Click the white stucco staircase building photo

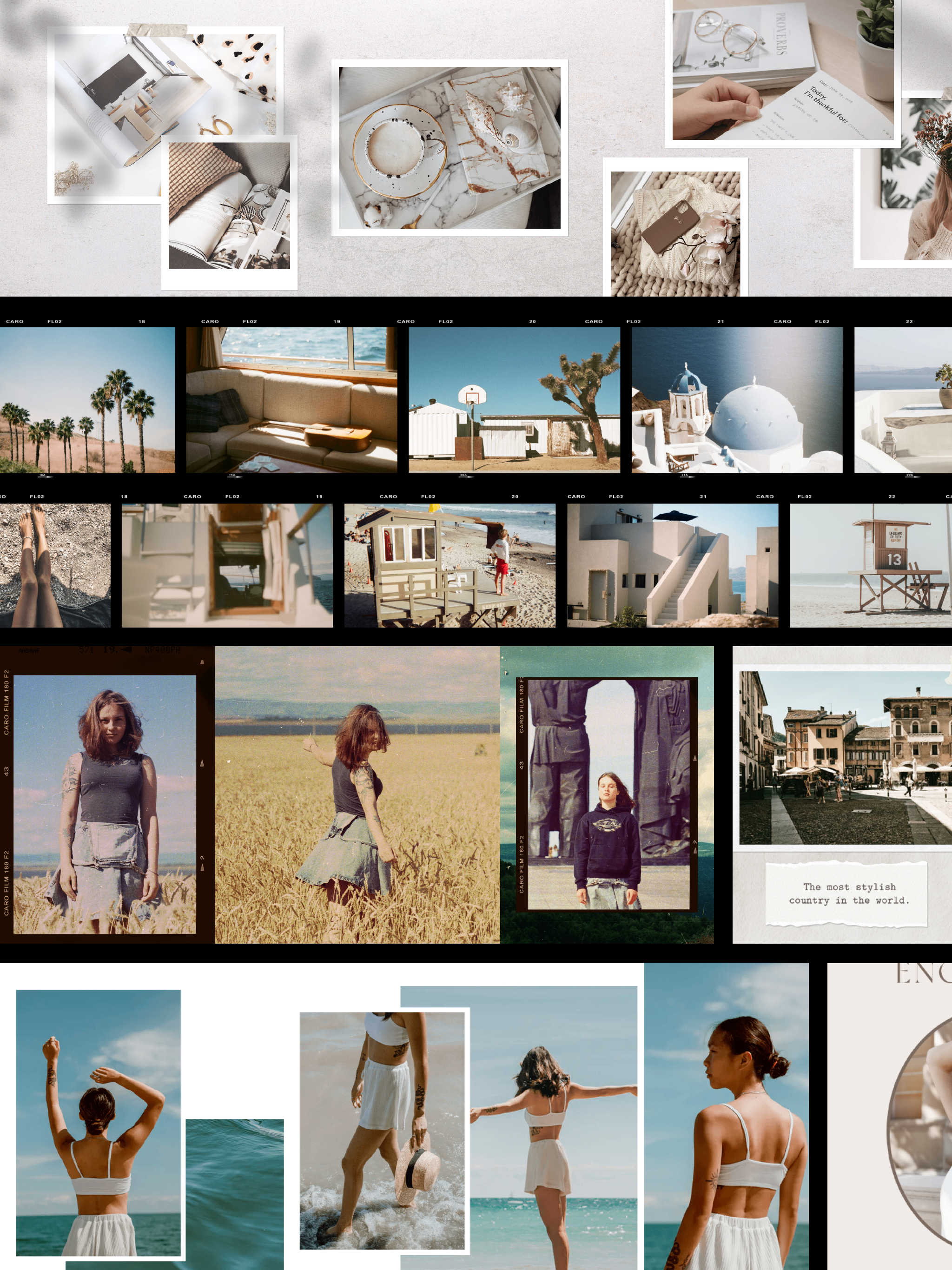(672, 566)
